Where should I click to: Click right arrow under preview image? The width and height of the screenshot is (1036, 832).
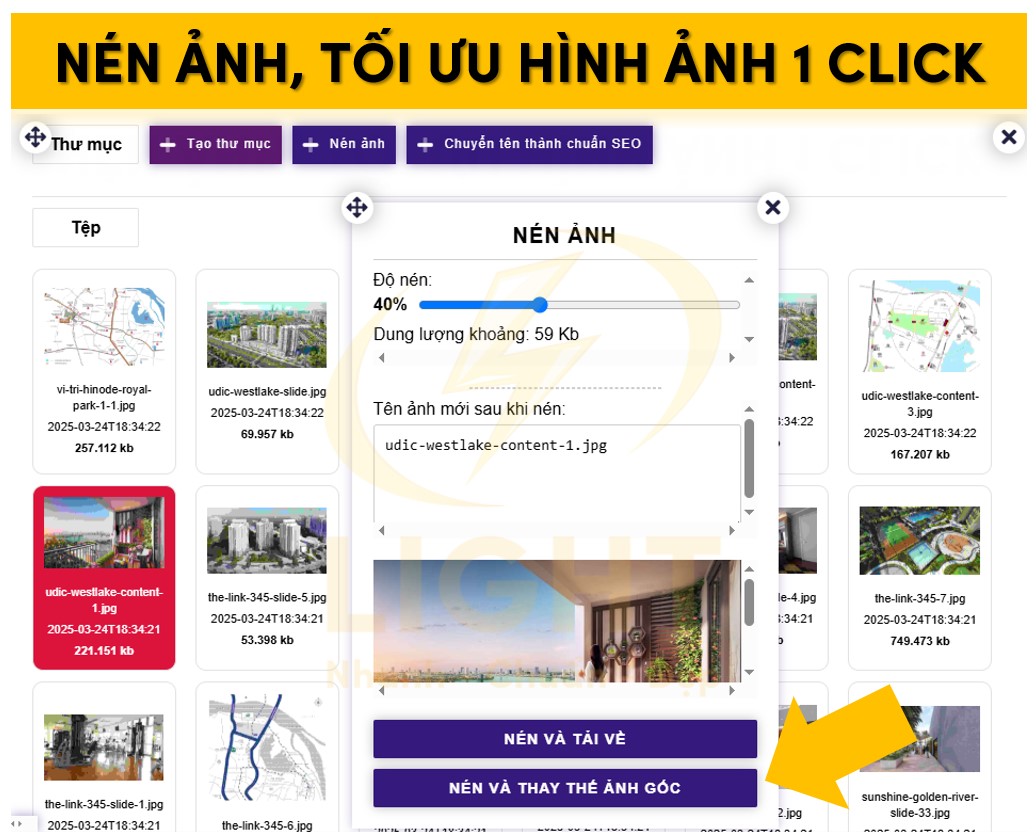coord(731,690)
